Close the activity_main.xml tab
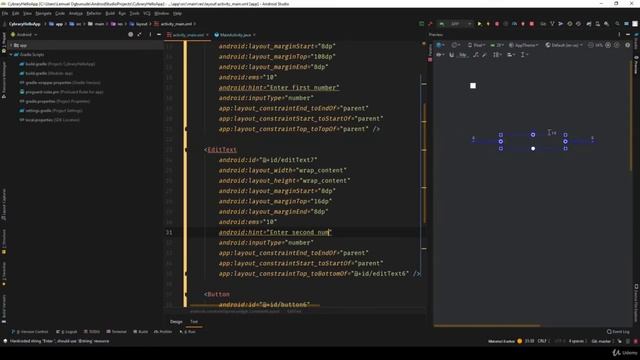640x360 pixels. pyautogui.click(x=207, y=35)
